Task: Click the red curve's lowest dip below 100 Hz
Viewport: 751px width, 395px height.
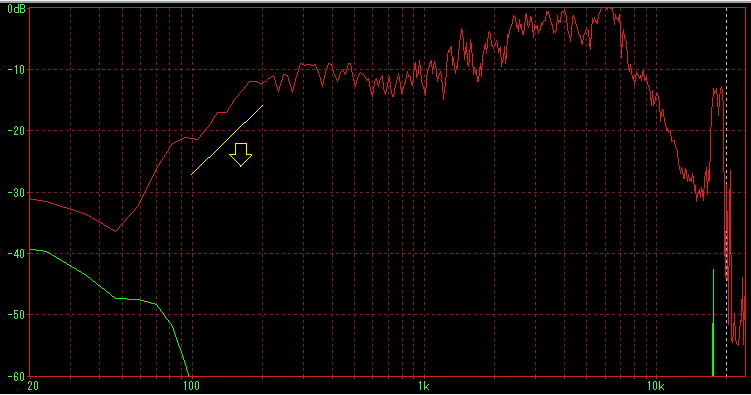Action: pos(115,231)
